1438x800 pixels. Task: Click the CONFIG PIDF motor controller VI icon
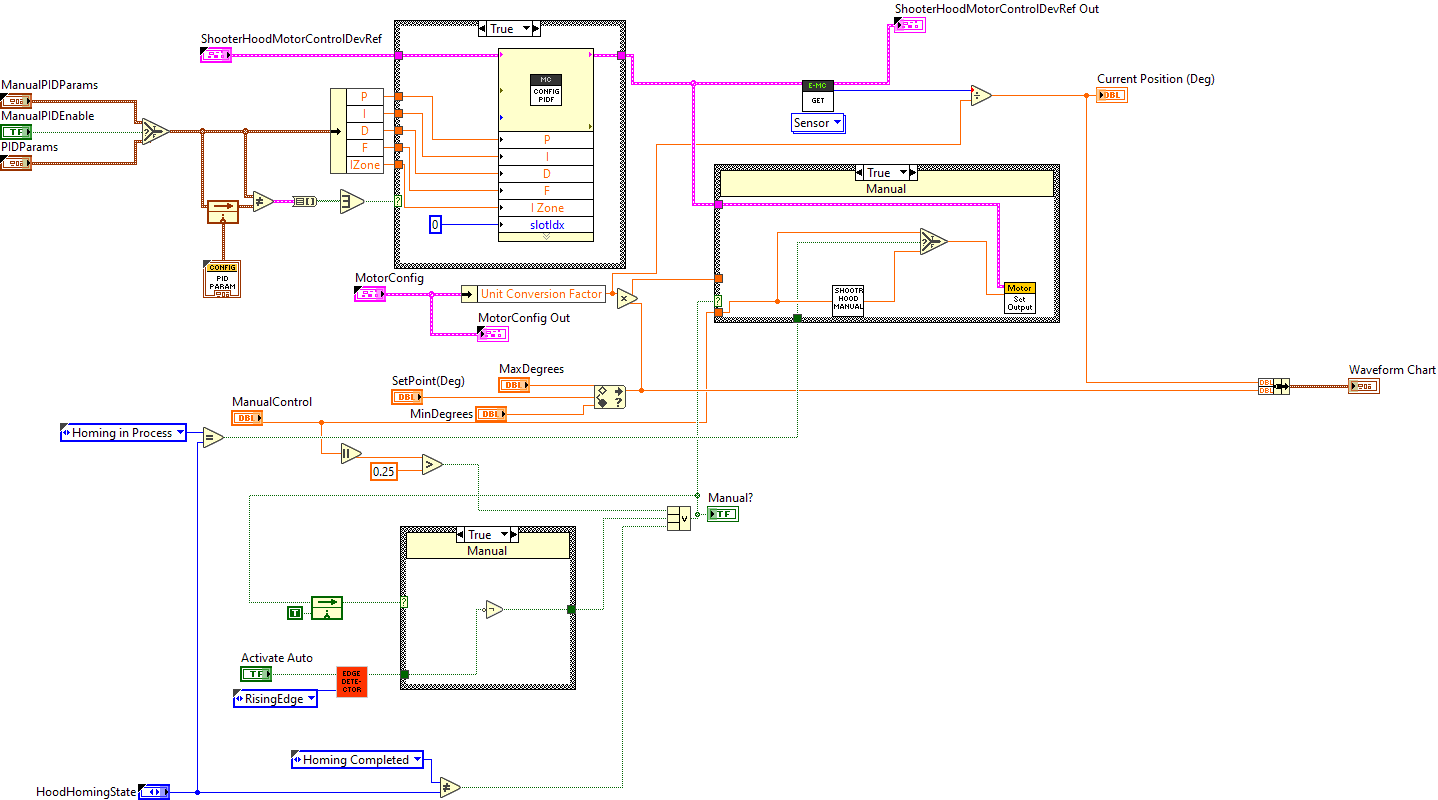546,90
